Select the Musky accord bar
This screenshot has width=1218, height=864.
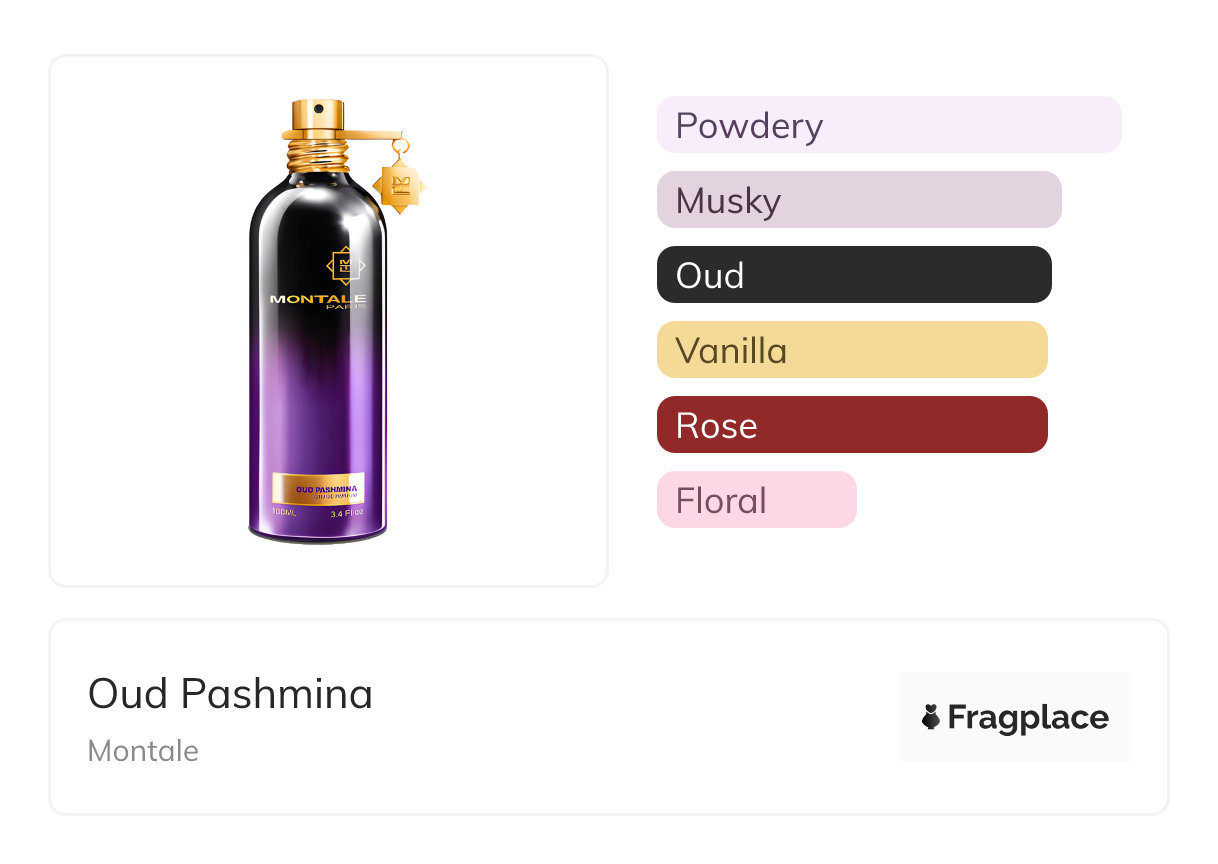(858, 200)
